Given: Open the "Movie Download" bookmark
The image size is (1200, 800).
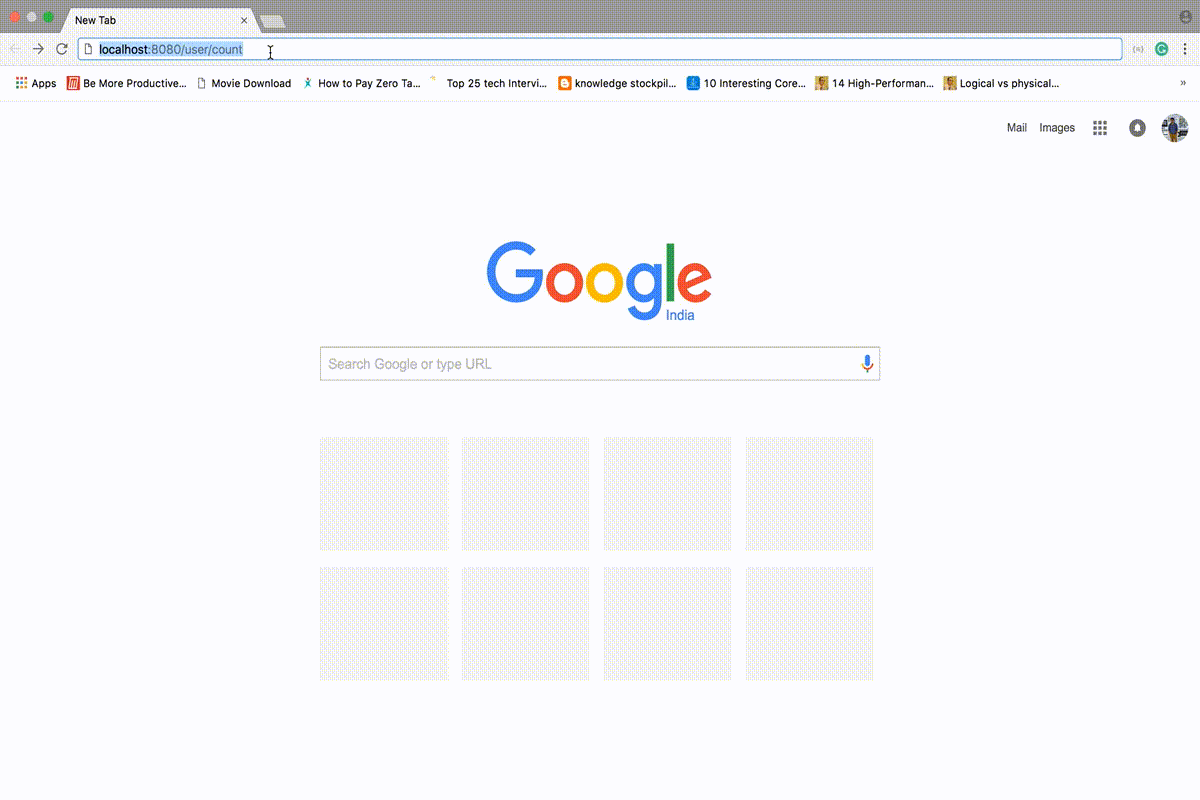Looking at the screenshot, I should pos(244,83).
